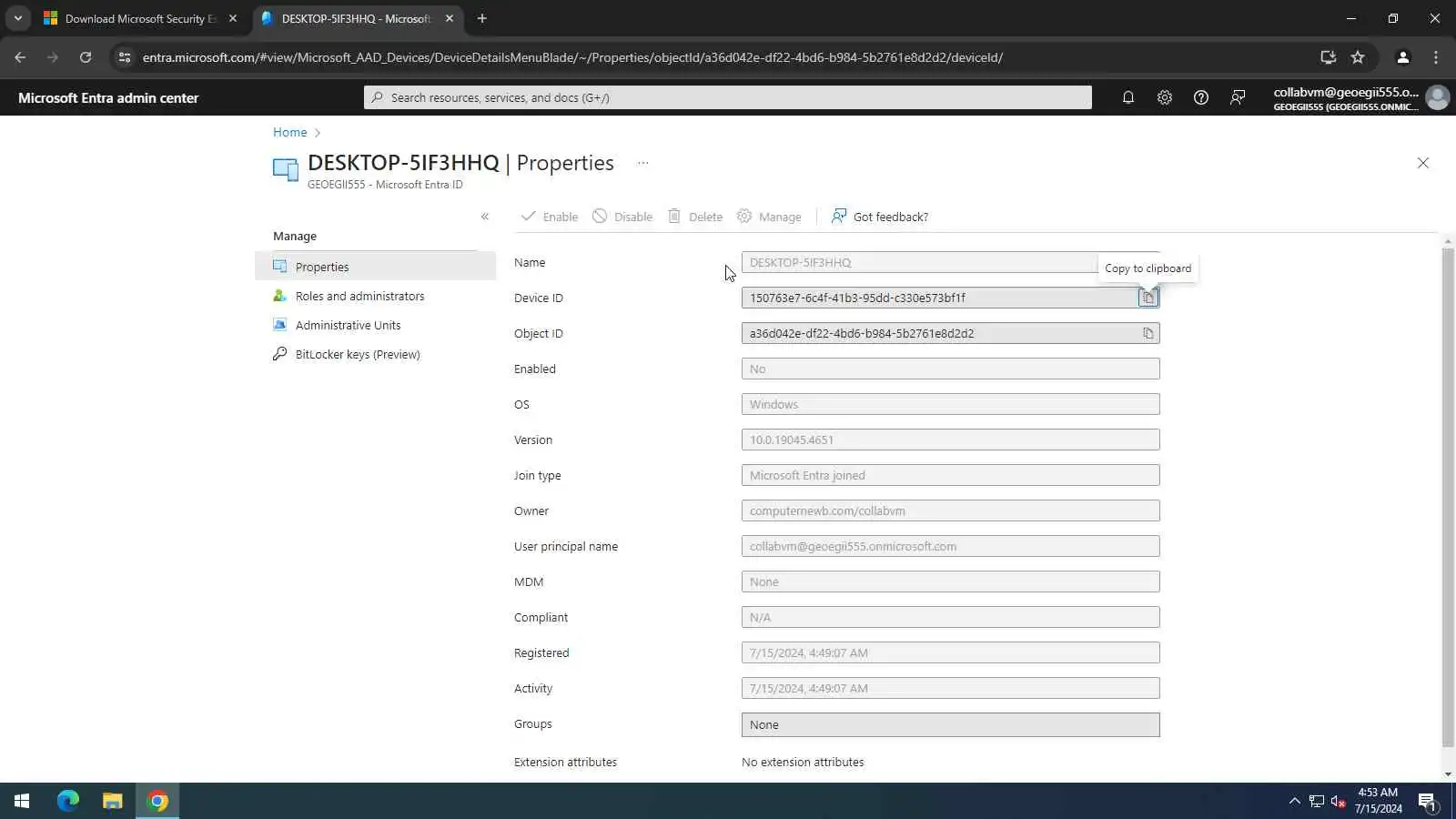1456x819 pixels.
Task: Open the taskbar clock and date
Action: click(x=1378, y=801)
